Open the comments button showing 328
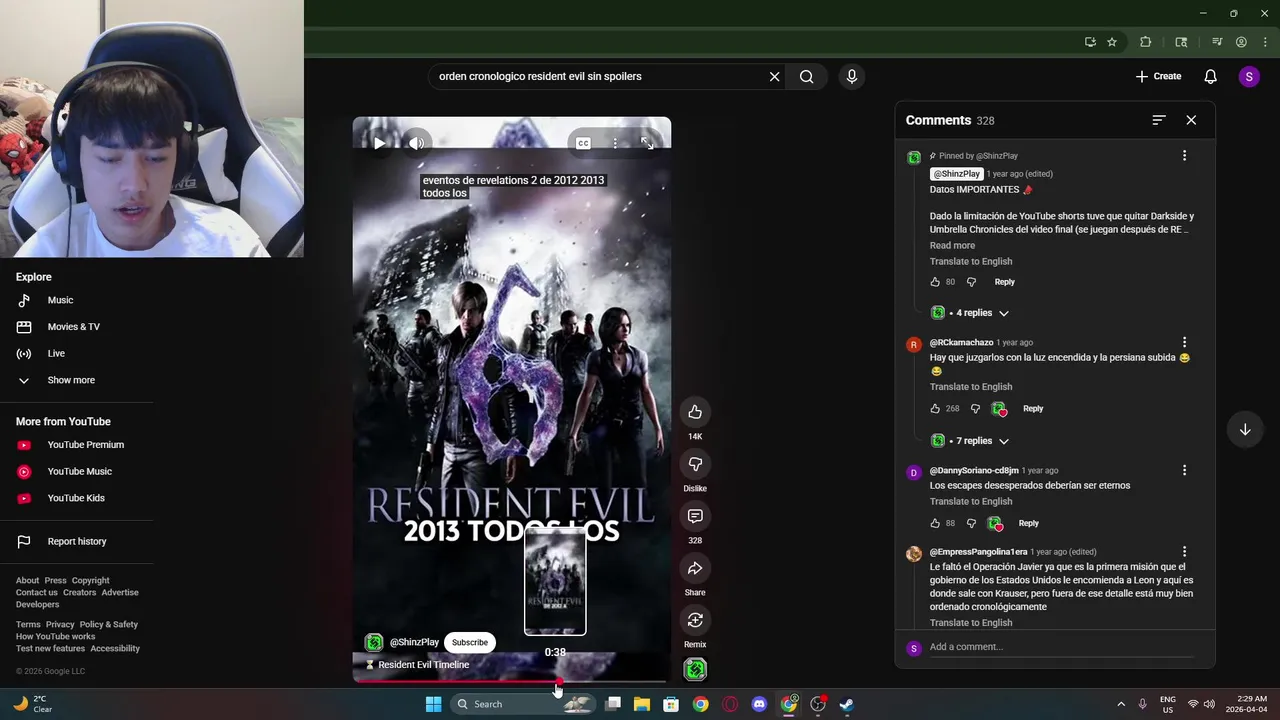 pyautogui.click(x=695, y=516)
